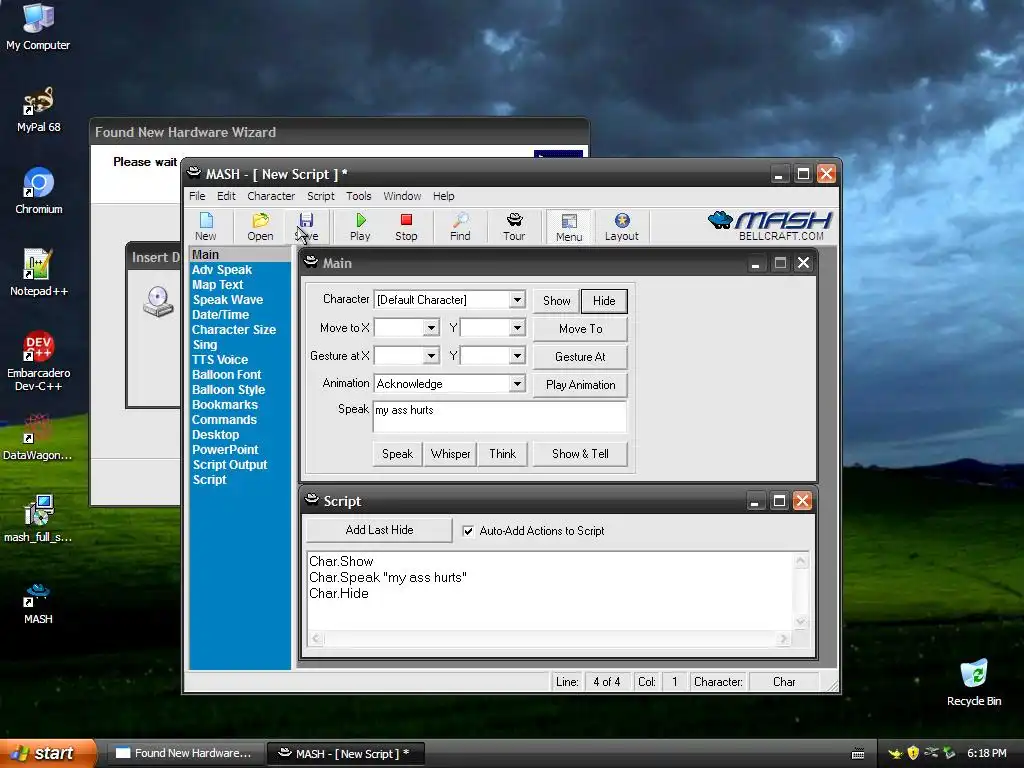Click the Think button
The image size is (1024, 768).
[x=502, y=454]
